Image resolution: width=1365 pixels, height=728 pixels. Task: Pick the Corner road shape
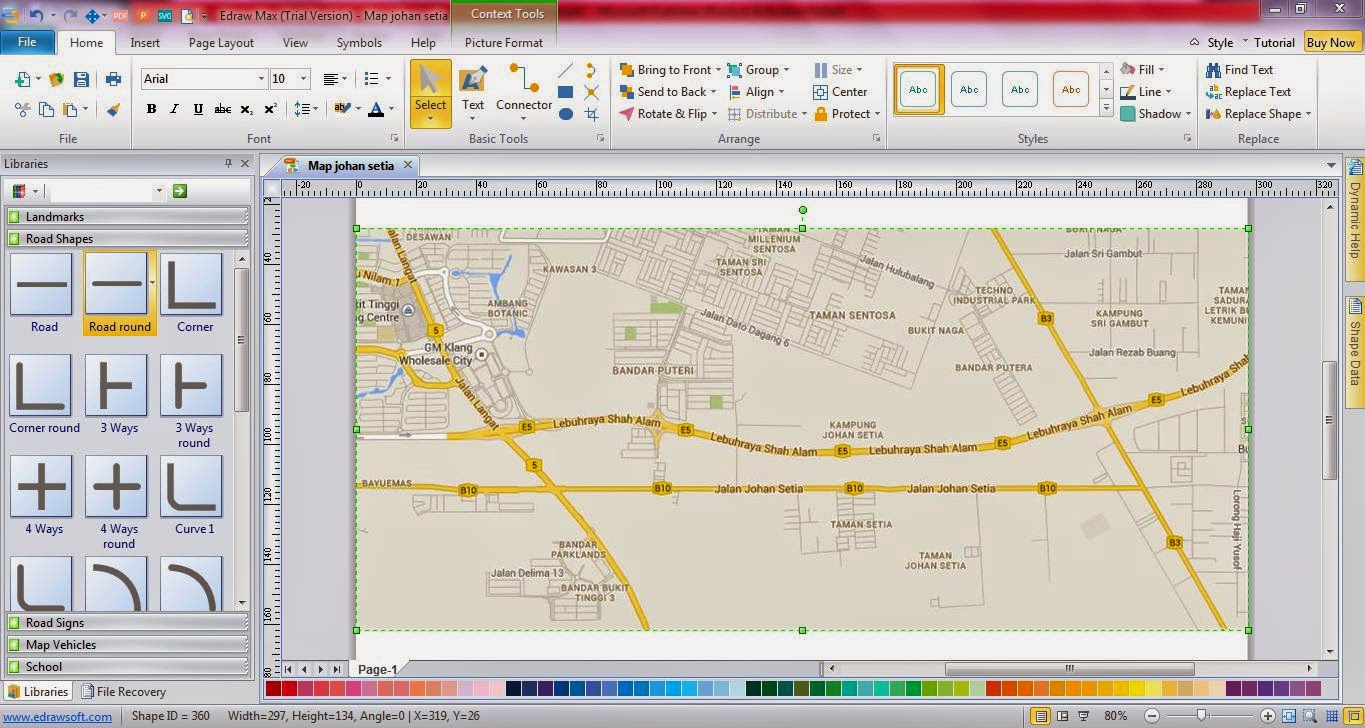(191, 285)
